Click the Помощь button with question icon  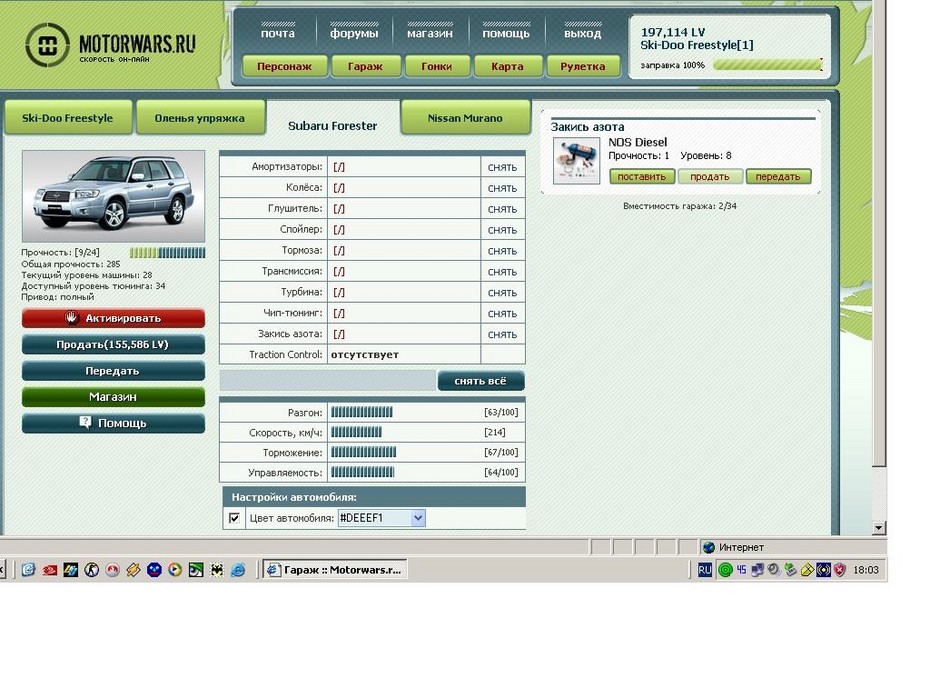point(113,423)
